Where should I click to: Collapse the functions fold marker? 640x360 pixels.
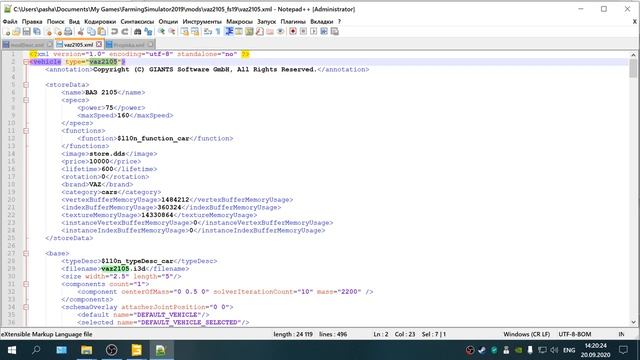tap(26, 131)
